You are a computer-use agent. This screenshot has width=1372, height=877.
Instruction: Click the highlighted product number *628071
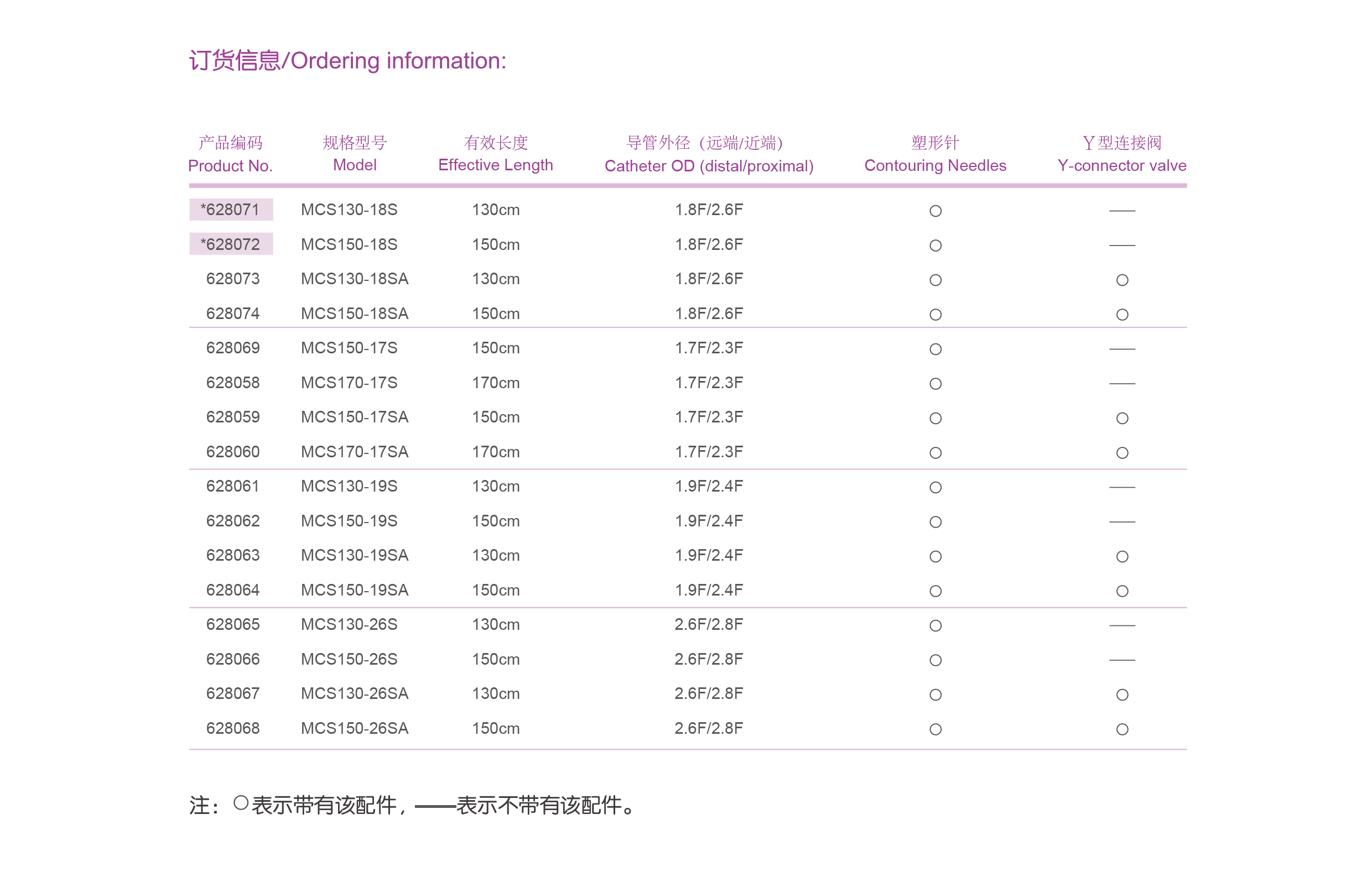pos(230,210)
